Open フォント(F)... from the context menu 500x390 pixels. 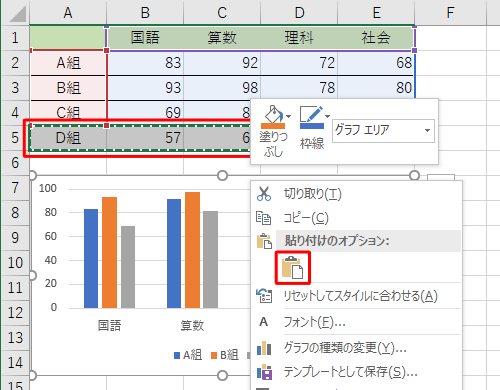pyautogui.click(x=357, y=322)
